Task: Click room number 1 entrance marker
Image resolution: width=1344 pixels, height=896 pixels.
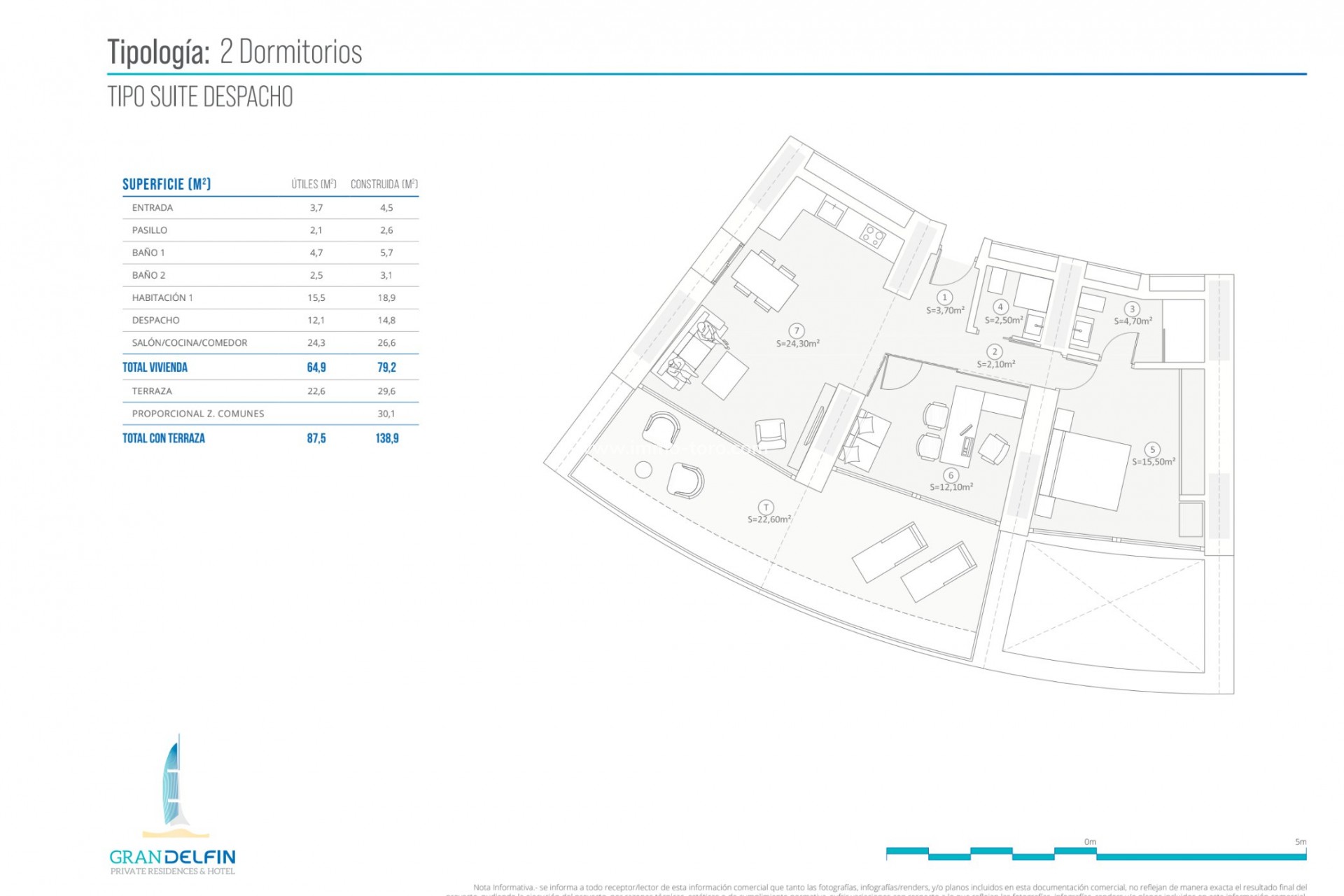Action: pyautogui.click(x=944, y=297)
